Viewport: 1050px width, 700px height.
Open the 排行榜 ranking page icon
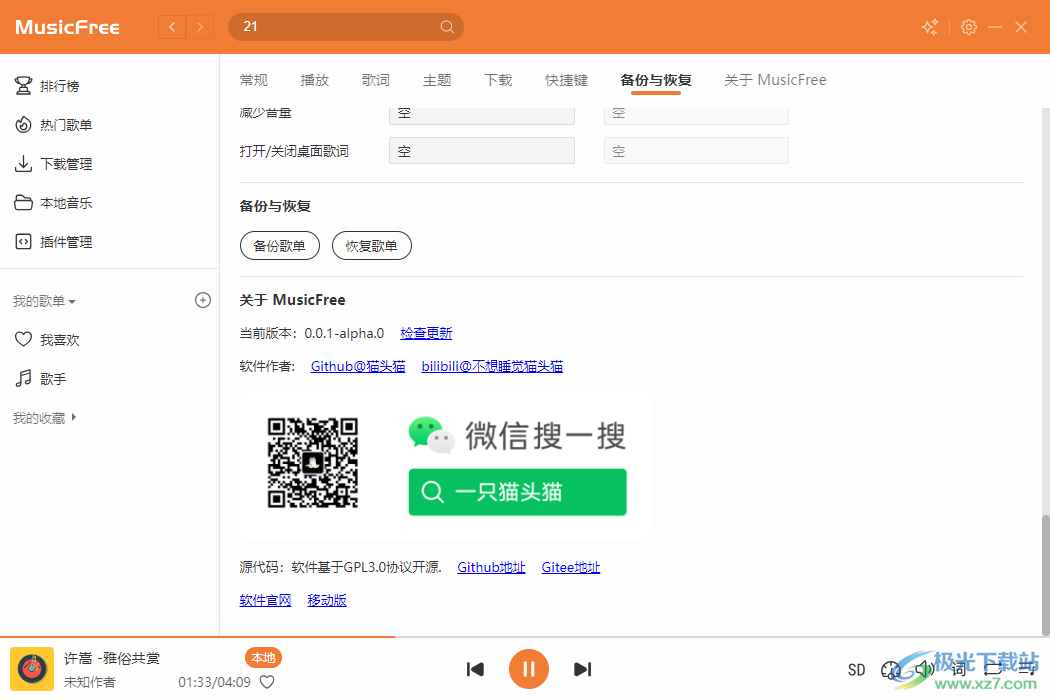pos(23,86)
